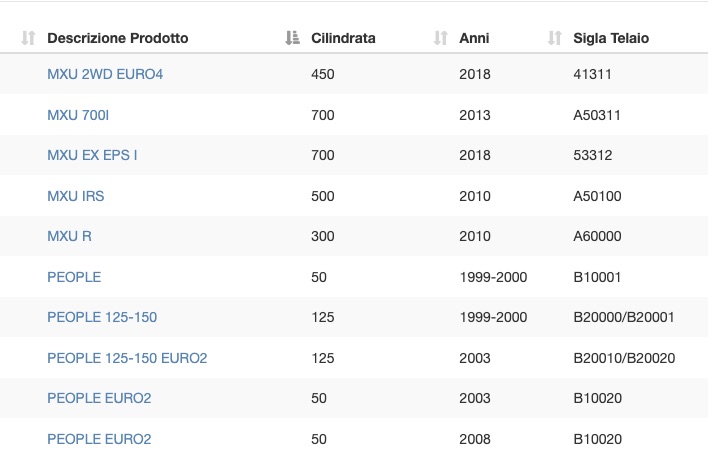Open the PEOPLE 125-150 EURO2 link
The height and width of the screenshot is (464, 708).
127,358
